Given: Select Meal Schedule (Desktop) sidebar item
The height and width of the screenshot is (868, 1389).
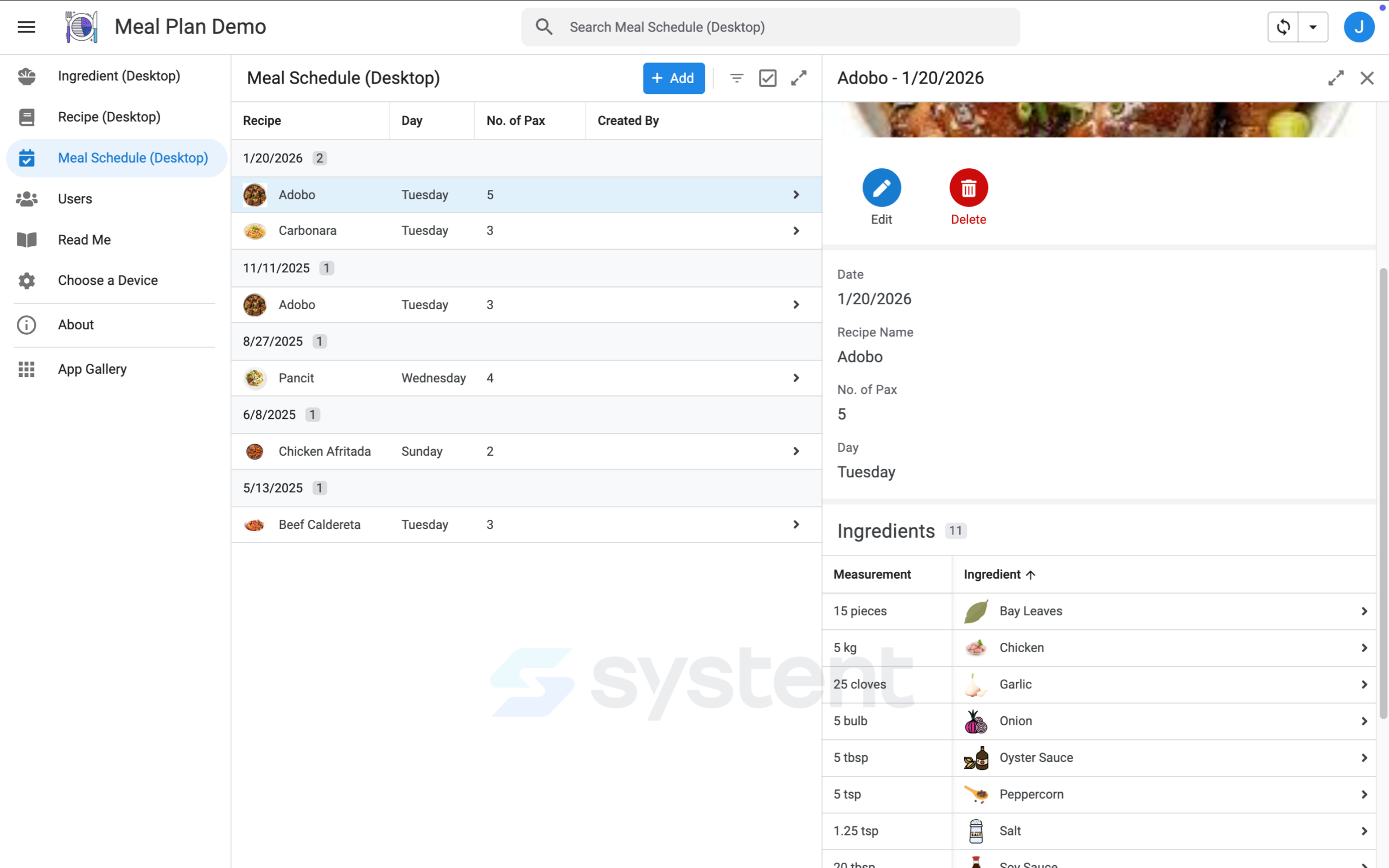Looking at the screenshot, I should coord(117,158).
